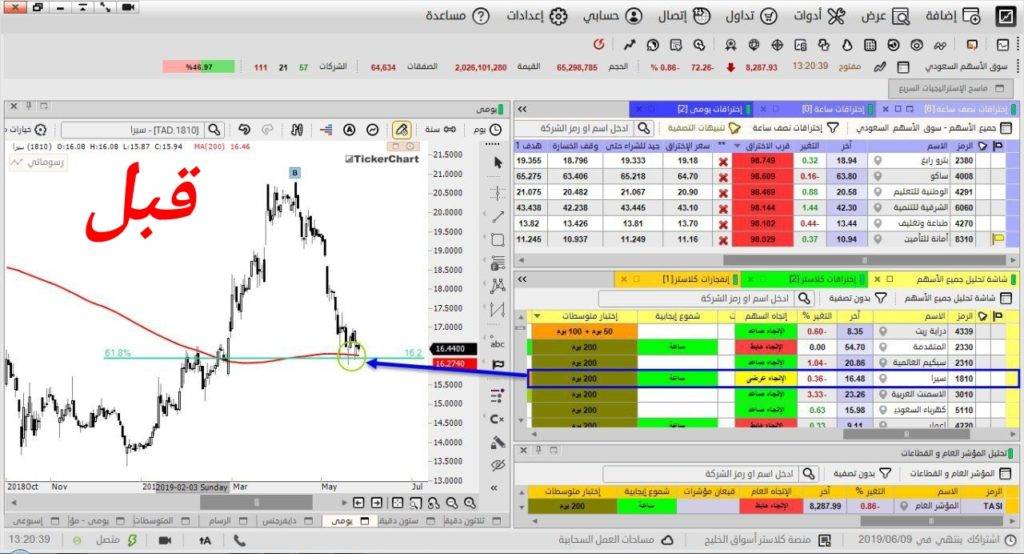Click the chart horizontal scrollbar thumb
Image resolution: width=1024 pixels, height=554 pixels.
[256, 502]
